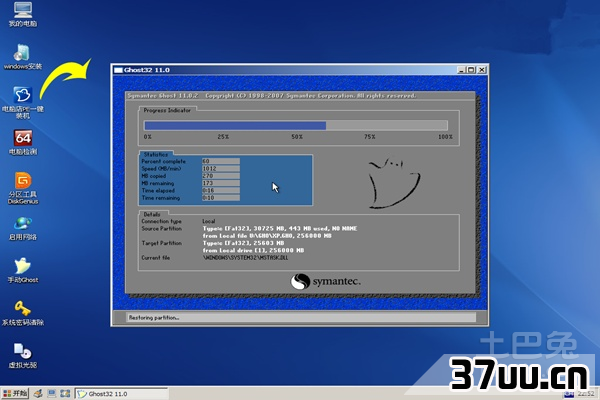
Task: Click the 启用网络 desktop shortcut
Action: 23,228
